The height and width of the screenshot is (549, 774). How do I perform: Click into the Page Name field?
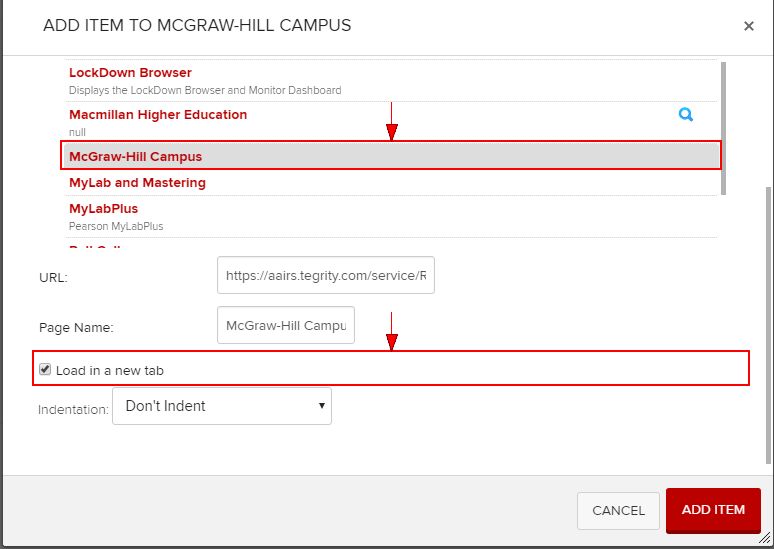(x=286, y=325)
